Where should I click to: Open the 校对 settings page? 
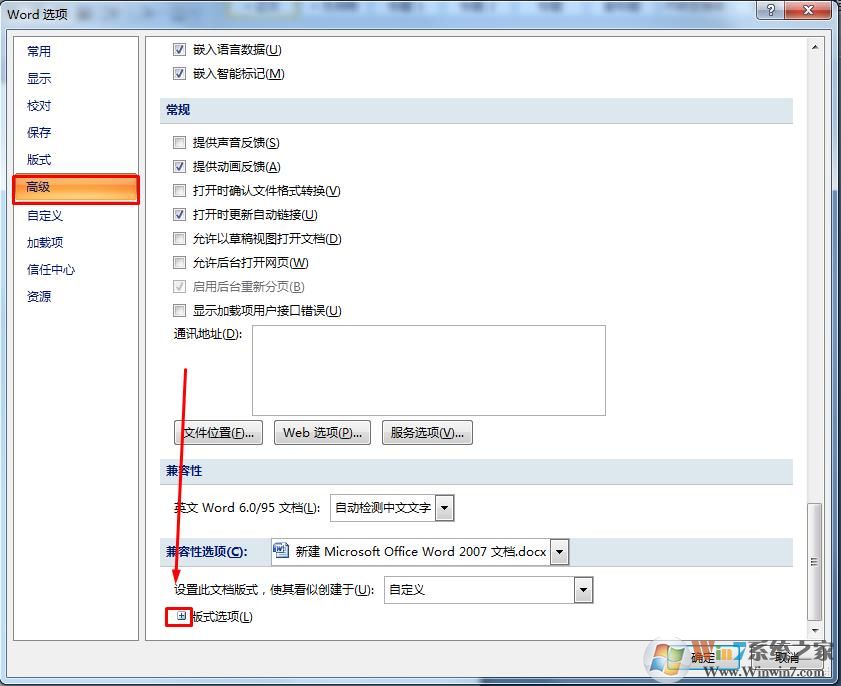click(39, 106)
